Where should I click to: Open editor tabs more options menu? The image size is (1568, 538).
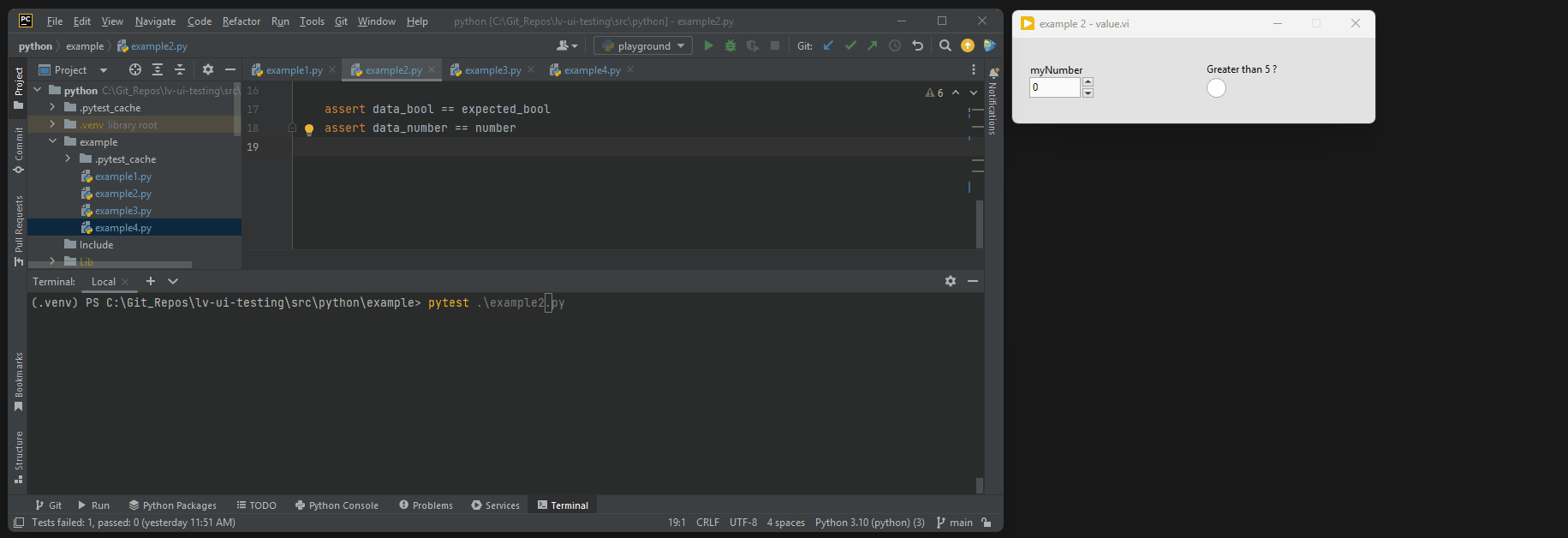[974, 69]
